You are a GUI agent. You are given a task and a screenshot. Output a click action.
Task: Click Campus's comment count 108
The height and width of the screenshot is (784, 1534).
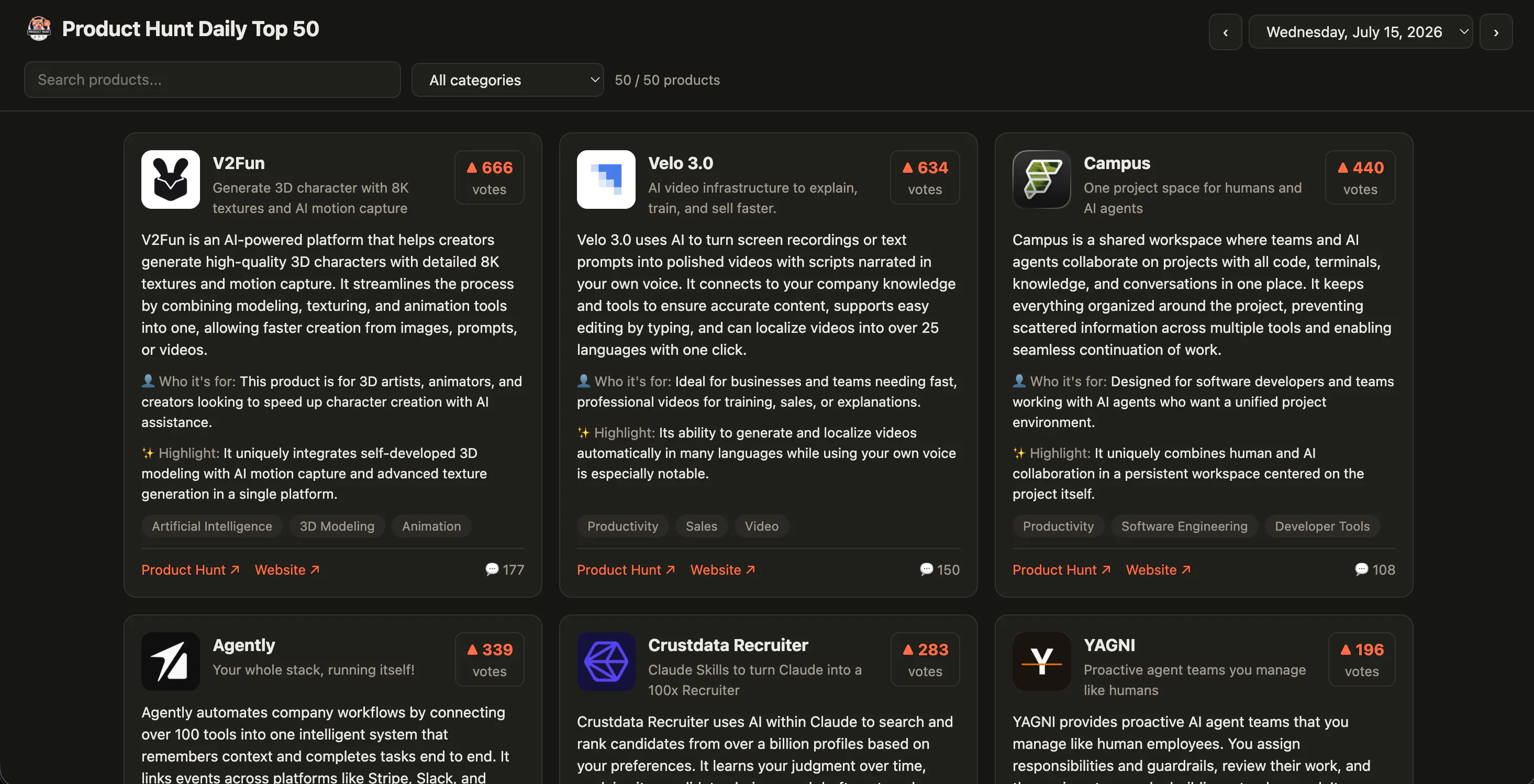pos(1375,570)
